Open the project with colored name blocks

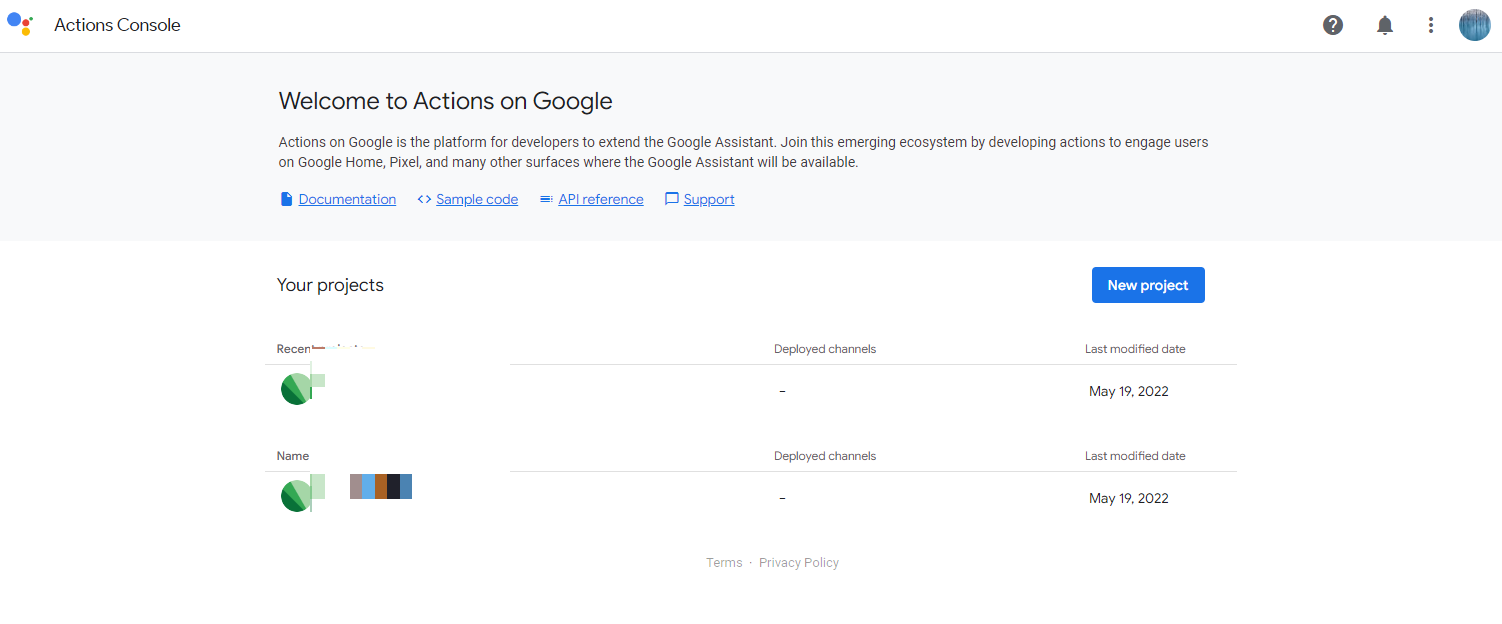[381, 487]
